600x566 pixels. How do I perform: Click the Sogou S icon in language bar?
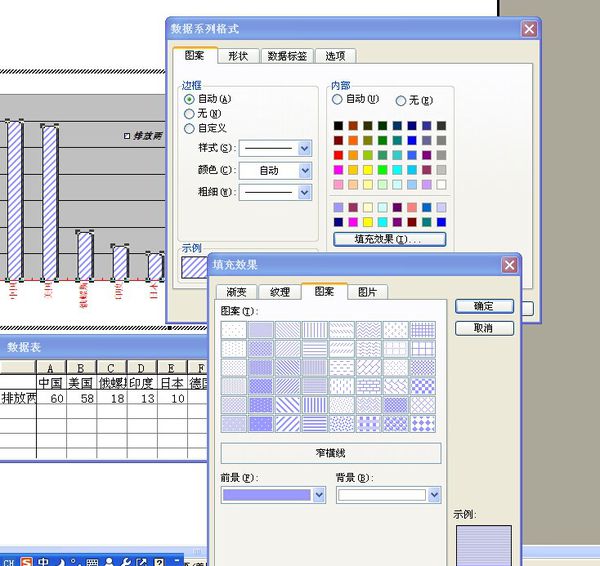coord(26,561)
